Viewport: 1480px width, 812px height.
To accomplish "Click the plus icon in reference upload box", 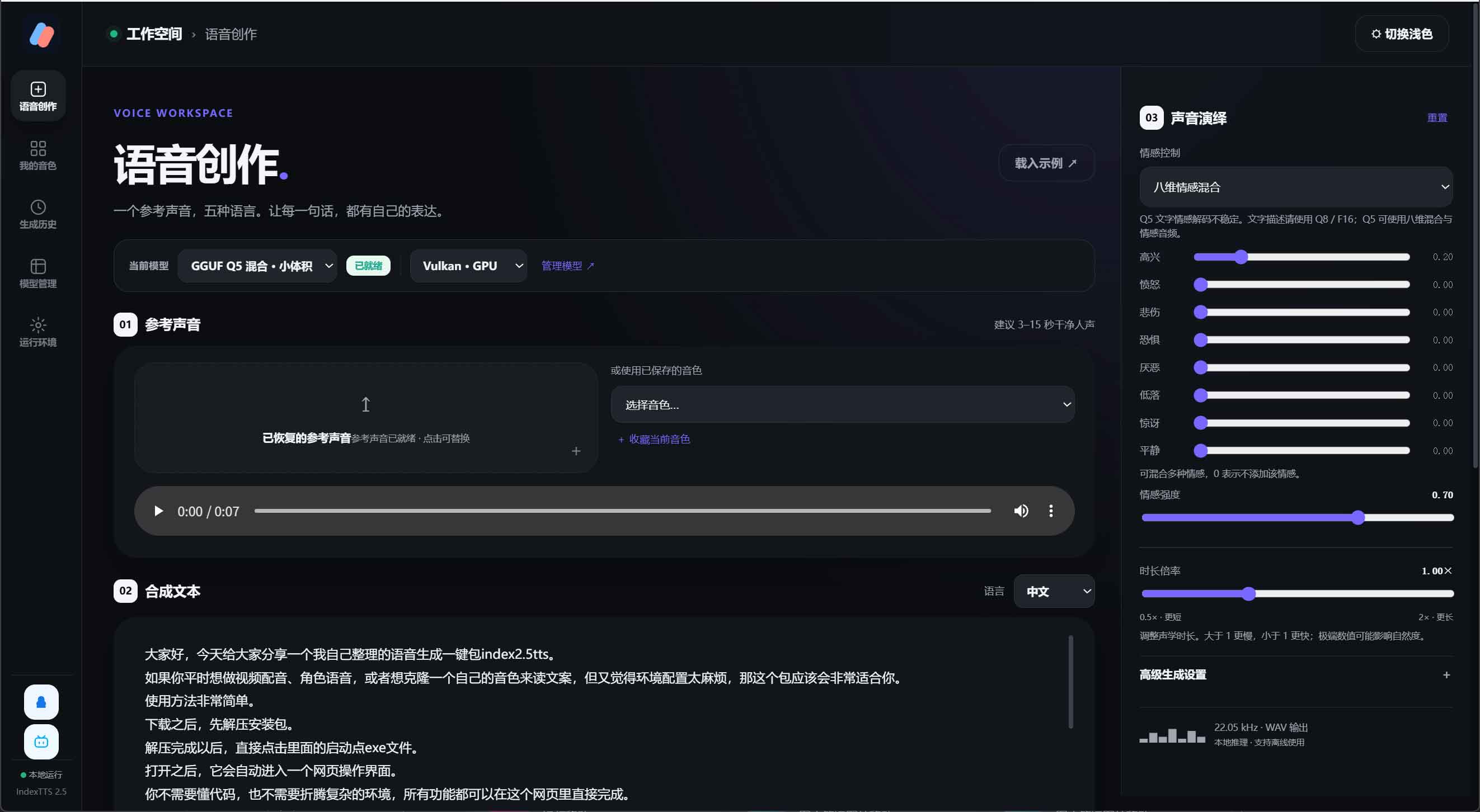I will [576, 451].
